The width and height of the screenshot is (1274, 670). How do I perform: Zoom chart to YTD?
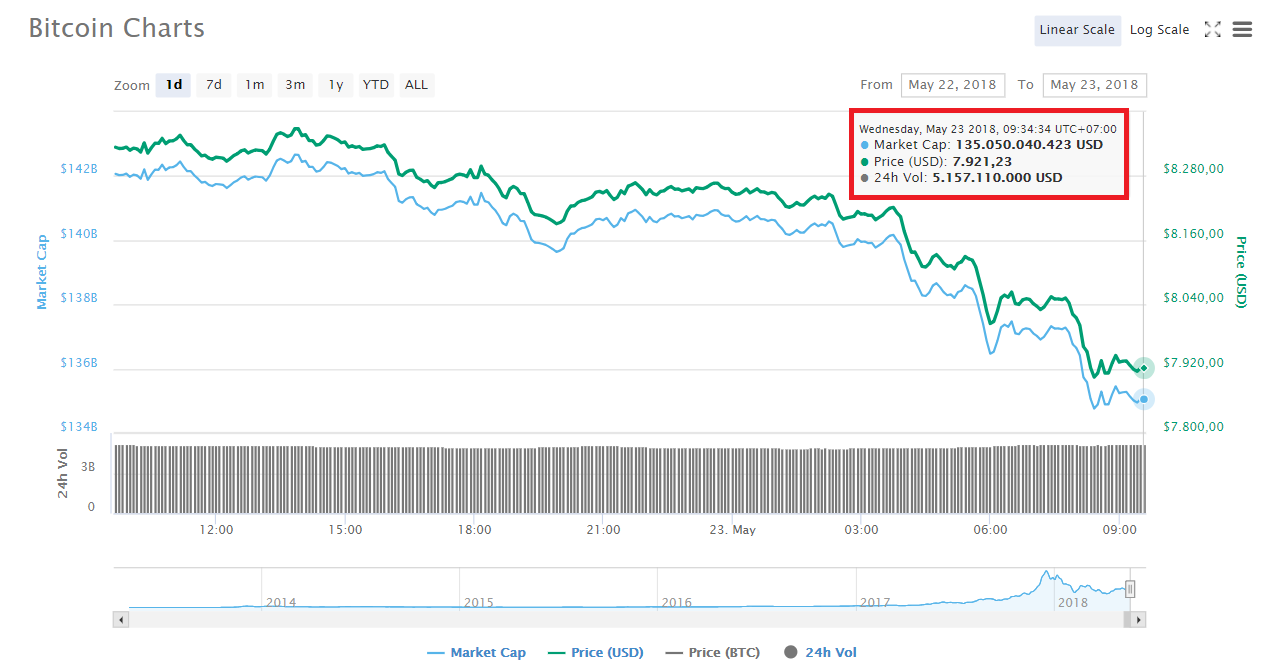[x=376, y=85]
